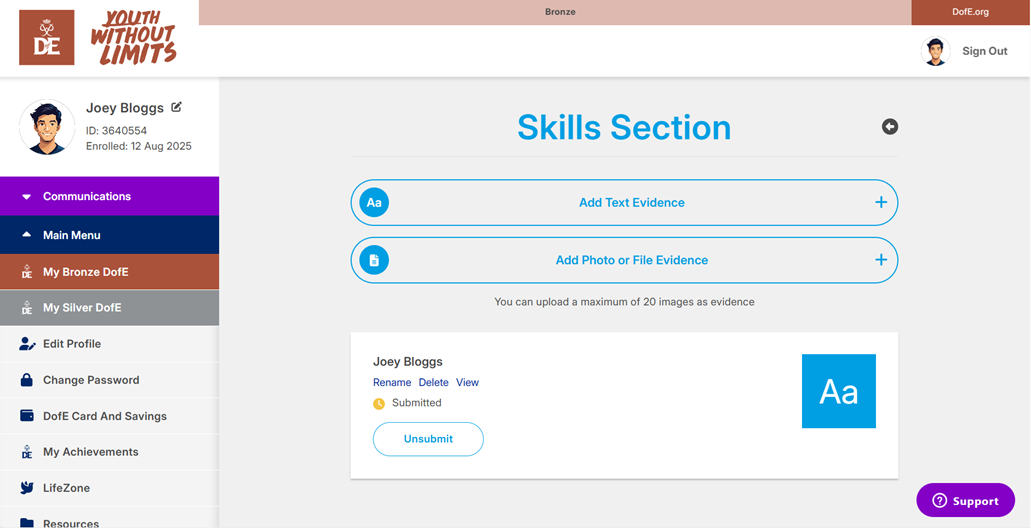Open My Silver DofE
Screen dimensions: 1031x528
[x=109, y=308]
